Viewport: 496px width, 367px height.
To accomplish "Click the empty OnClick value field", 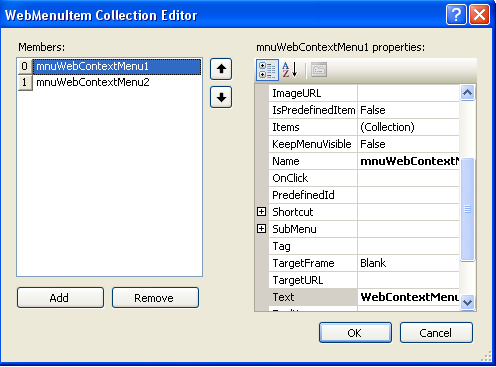I will 409,178.
